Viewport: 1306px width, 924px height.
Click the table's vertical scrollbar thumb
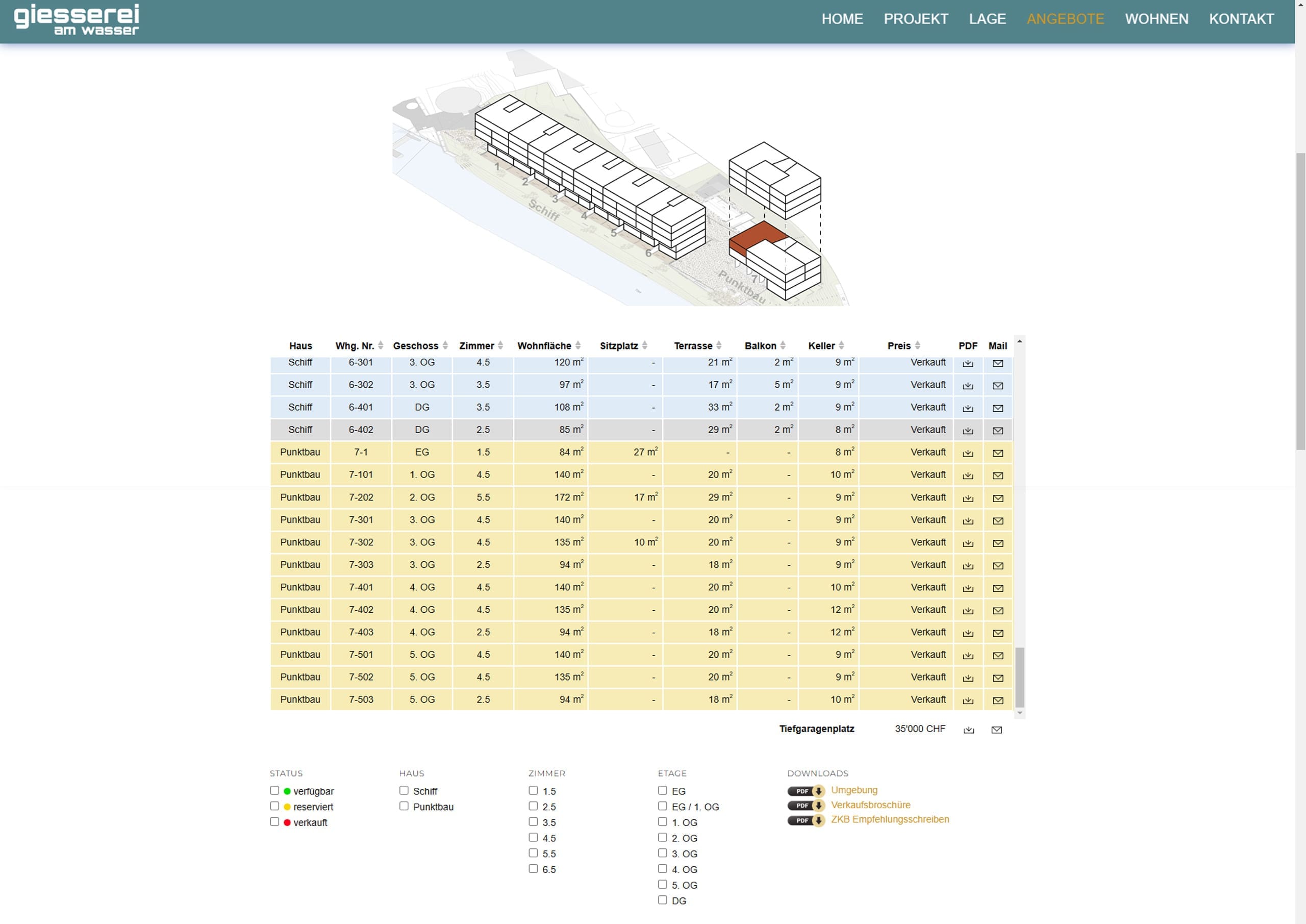click(1019, 677)
